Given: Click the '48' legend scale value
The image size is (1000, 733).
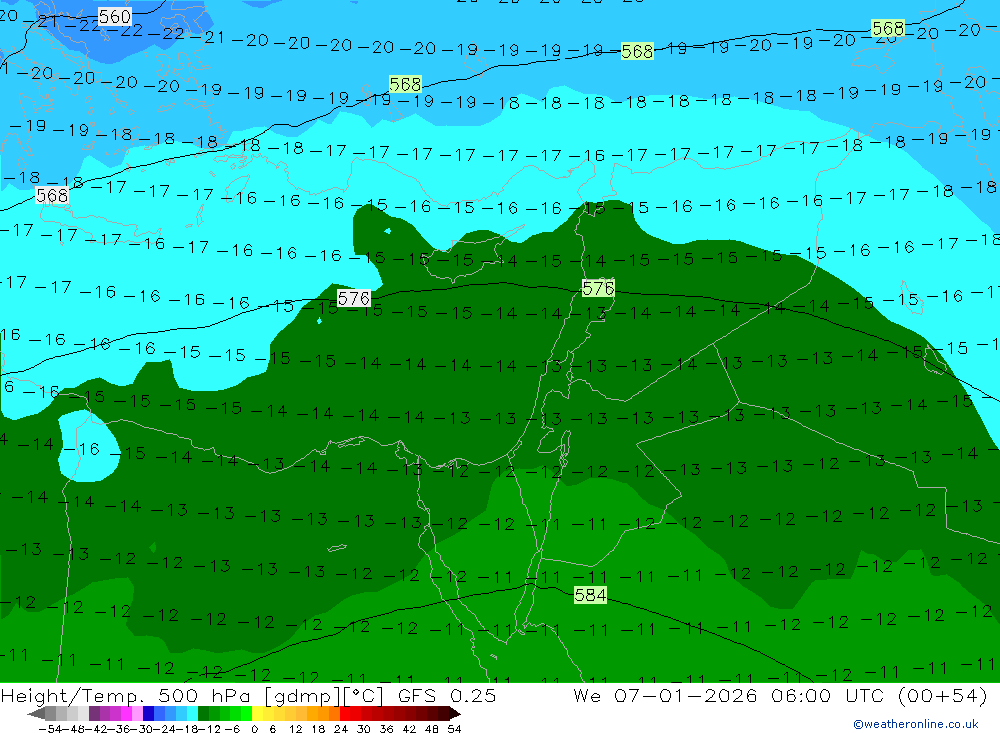Looking at the screenshot, I should tap(432, 729).
